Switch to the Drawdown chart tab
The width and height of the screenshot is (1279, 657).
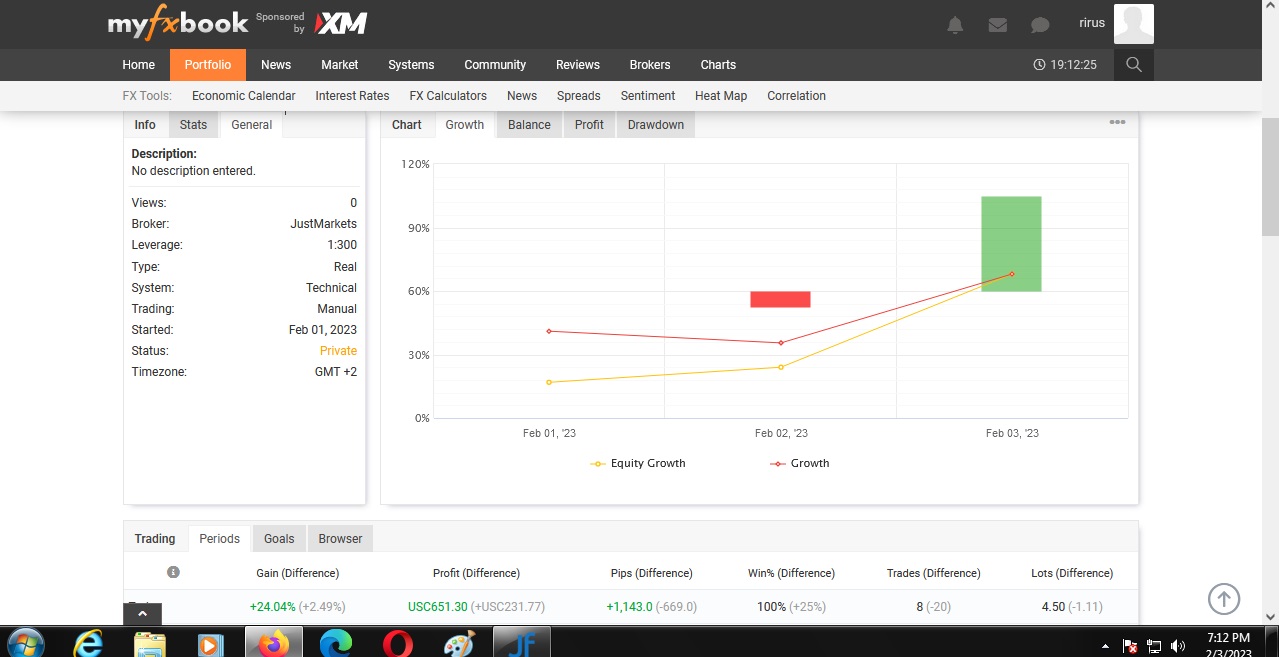(656, 125)
